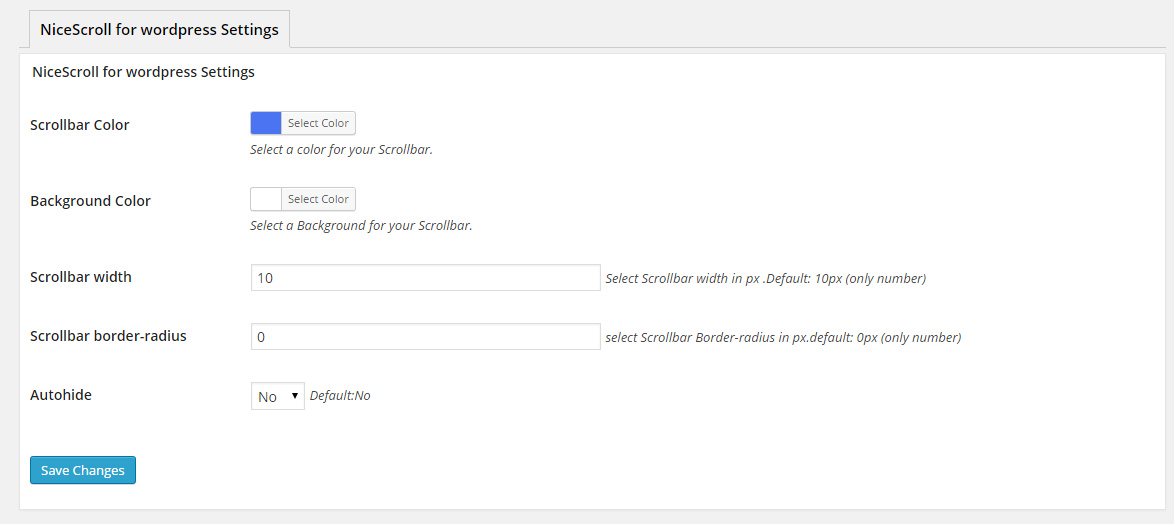Click the Save Changes button
The width and height of the screenshot is (1174, 524).
click(82, 470)
